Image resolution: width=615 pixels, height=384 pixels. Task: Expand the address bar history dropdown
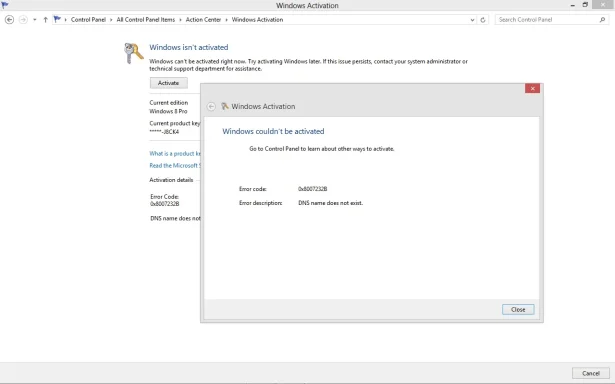point(472,20)
